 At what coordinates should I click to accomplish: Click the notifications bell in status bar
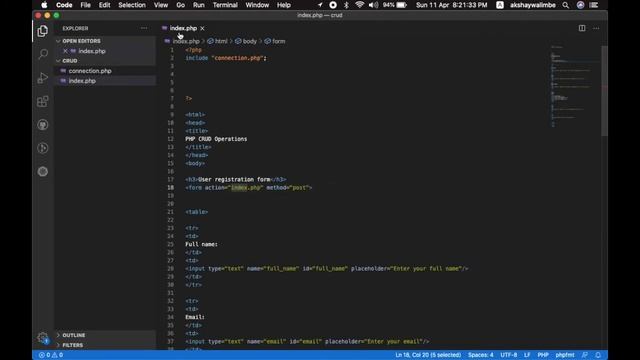(598, 355)
